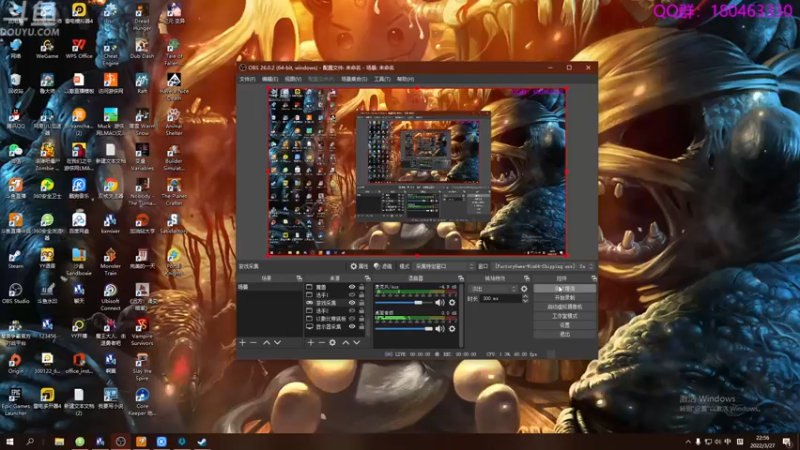
Task: Remove selected scene with minus icon
Action: tap(254, 342)
